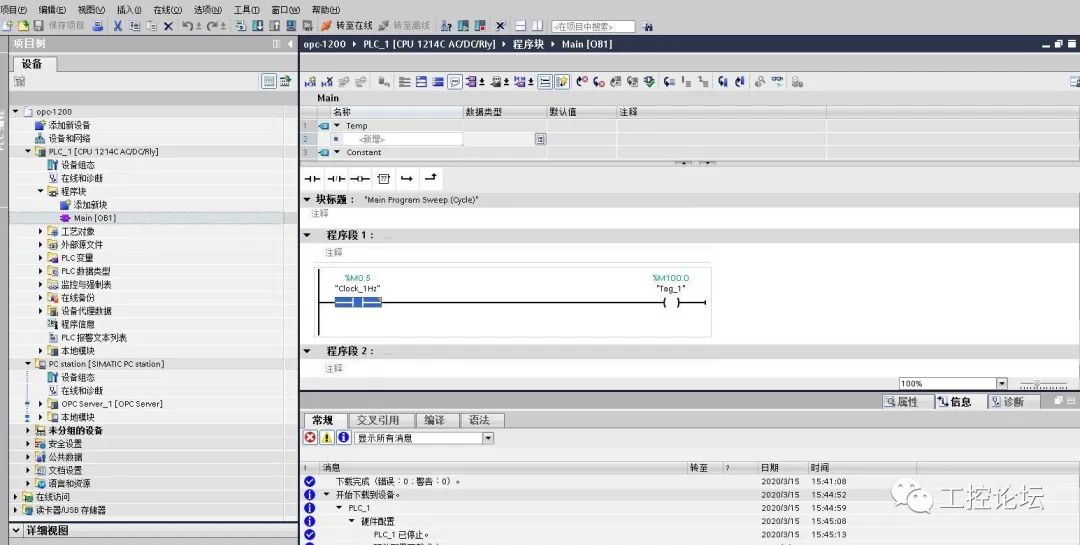Click the errors filter icon in info panel
This screenshot has width=1080, height=545.
(x=311, y=438)
